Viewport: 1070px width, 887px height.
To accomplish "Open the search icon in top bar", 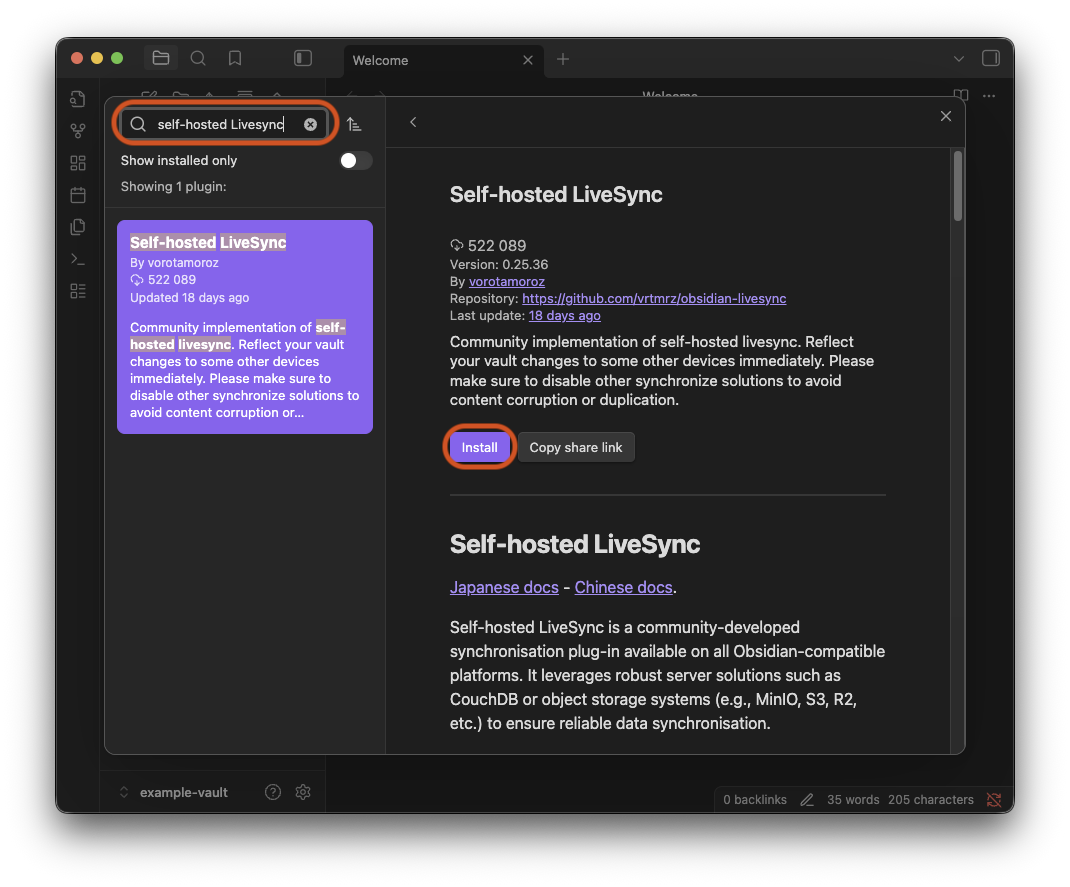I will point(198,58).
